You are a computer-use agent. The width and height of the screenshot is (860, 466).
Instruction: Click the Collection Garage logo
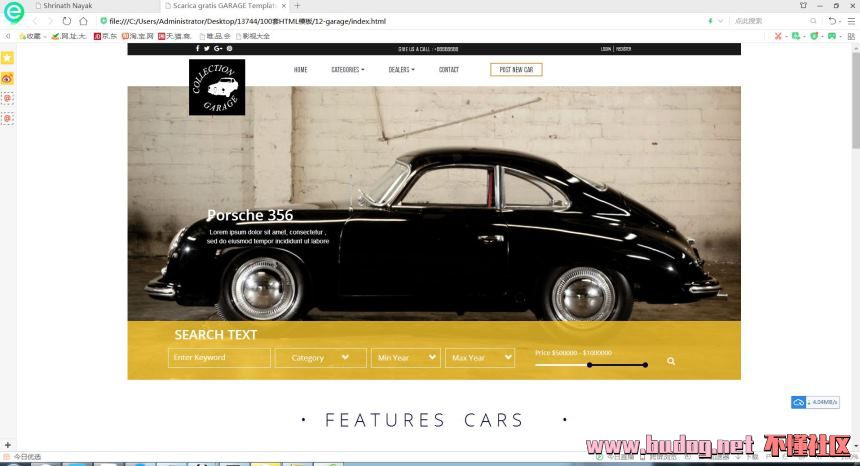217,87
